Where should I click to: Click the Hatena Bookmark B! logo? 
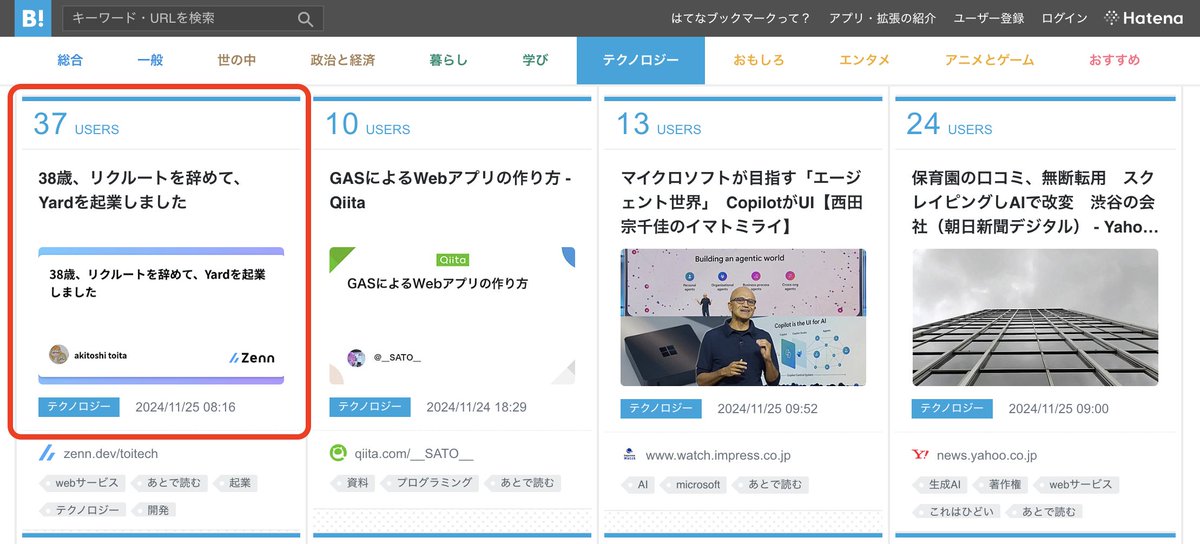pyautogui.click(x=33, y=18)
